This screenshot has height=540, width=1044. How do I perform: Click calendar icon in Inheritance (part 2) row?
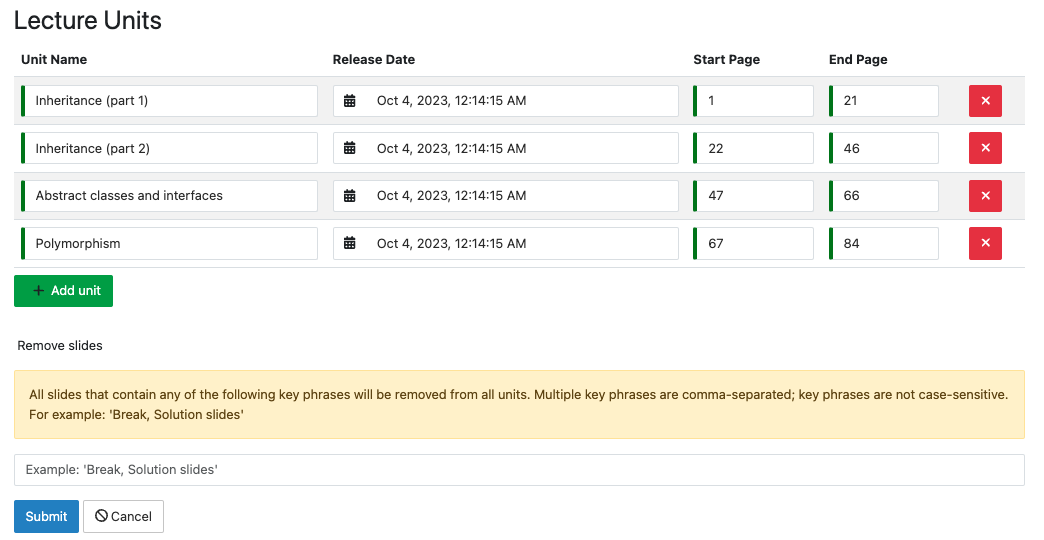[349, 148]
